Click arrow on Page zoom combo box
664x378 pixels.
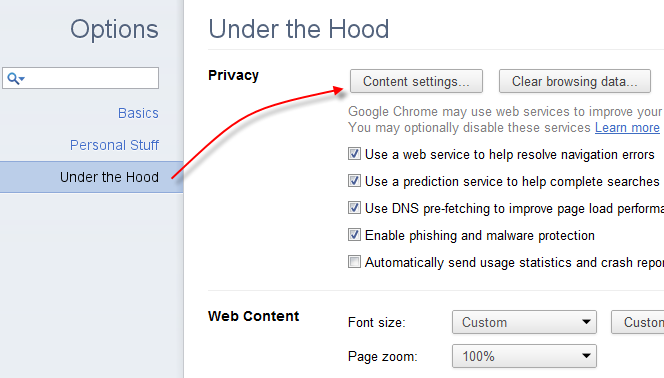pos(587,356)
